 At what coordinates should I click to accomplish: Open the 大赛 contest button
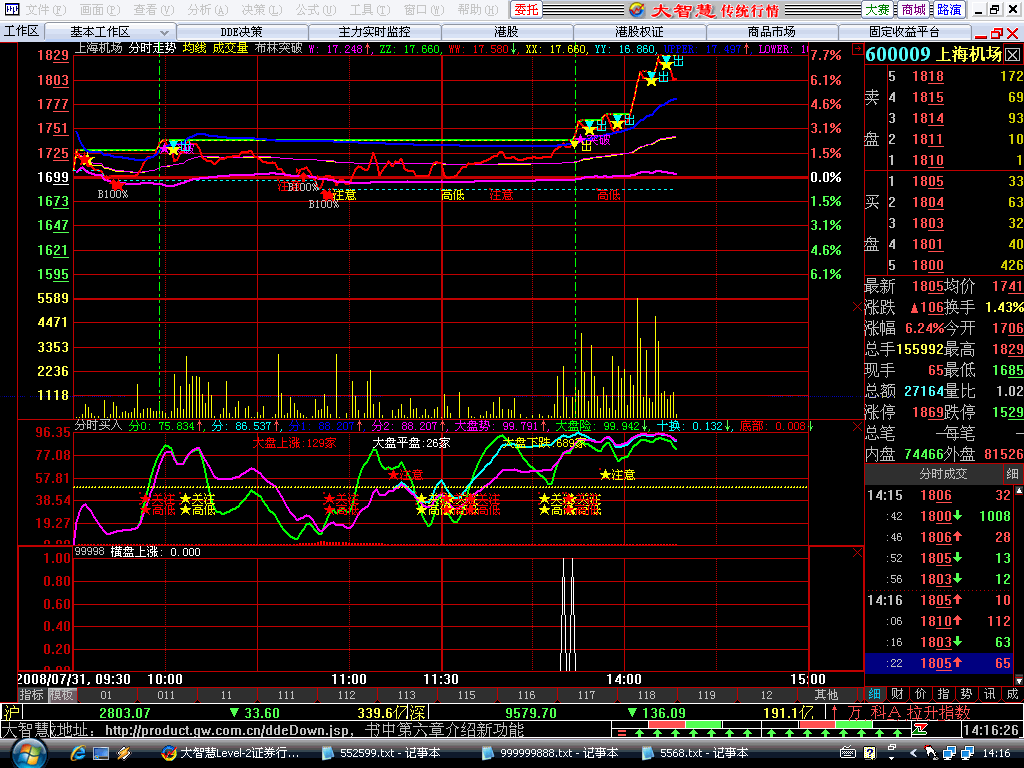click(877, 9)
